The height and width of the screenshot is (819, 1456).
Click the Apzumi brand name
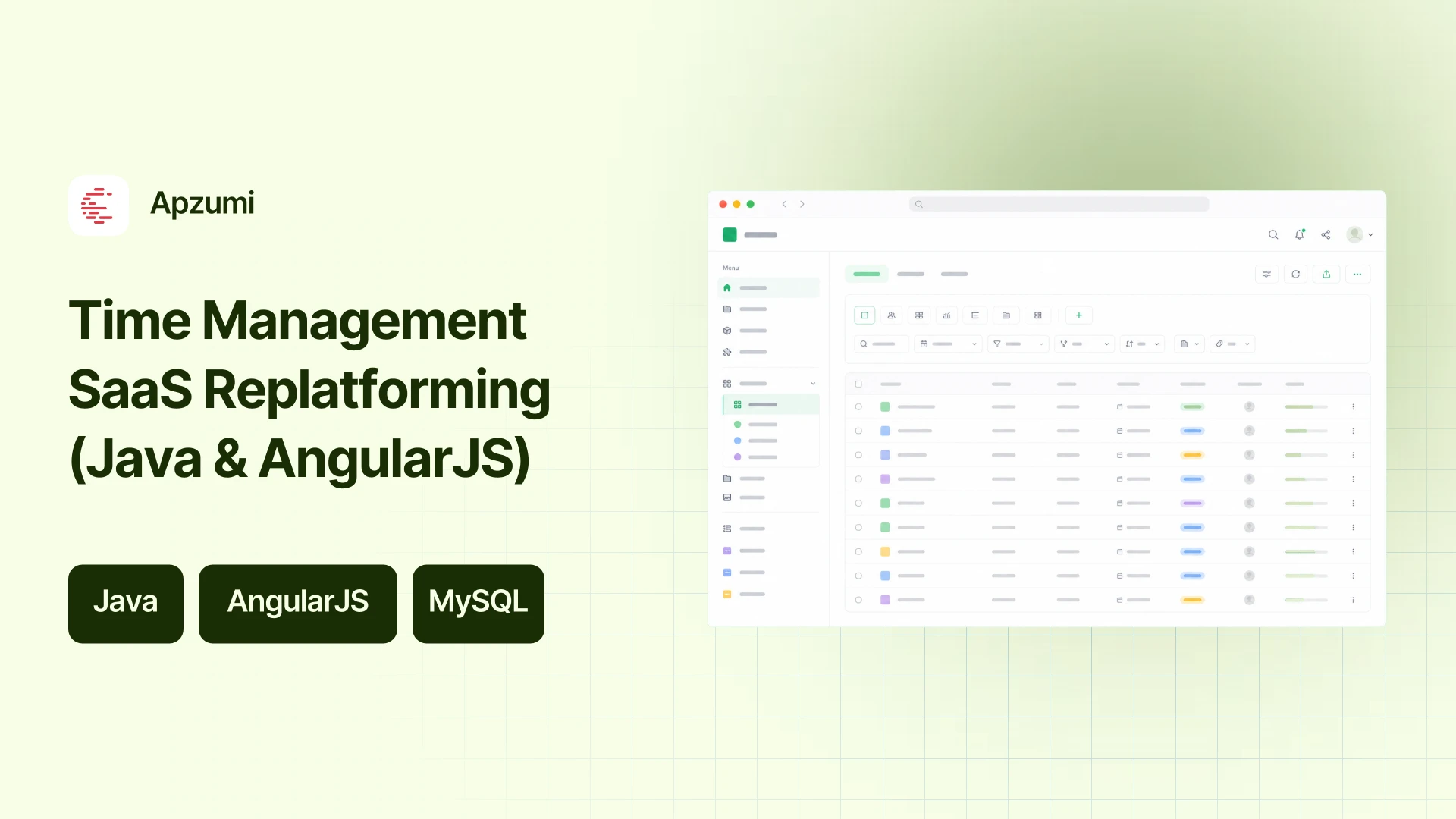pyautogui.click(x=202, y=203)
